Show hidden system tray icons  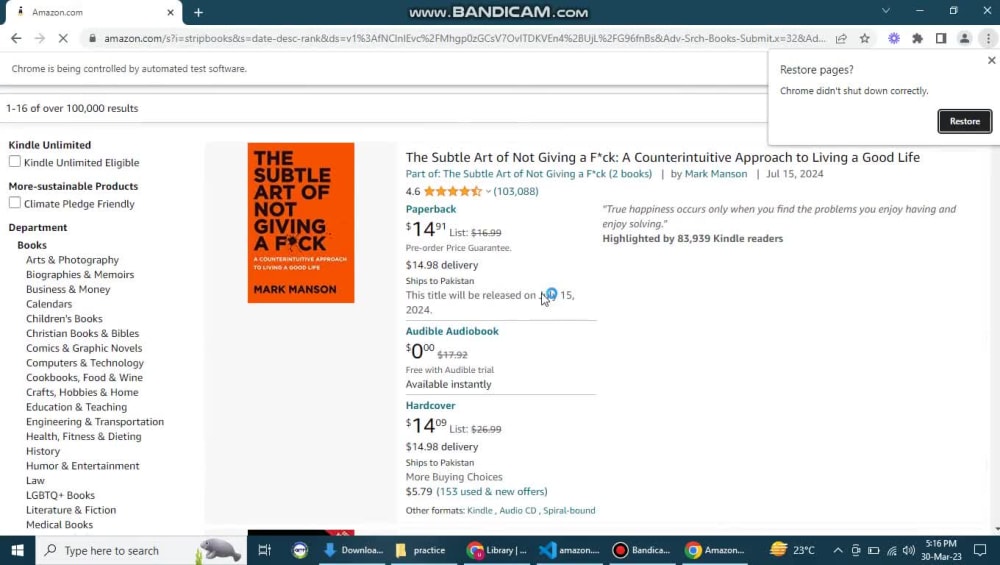pos(837,550)
